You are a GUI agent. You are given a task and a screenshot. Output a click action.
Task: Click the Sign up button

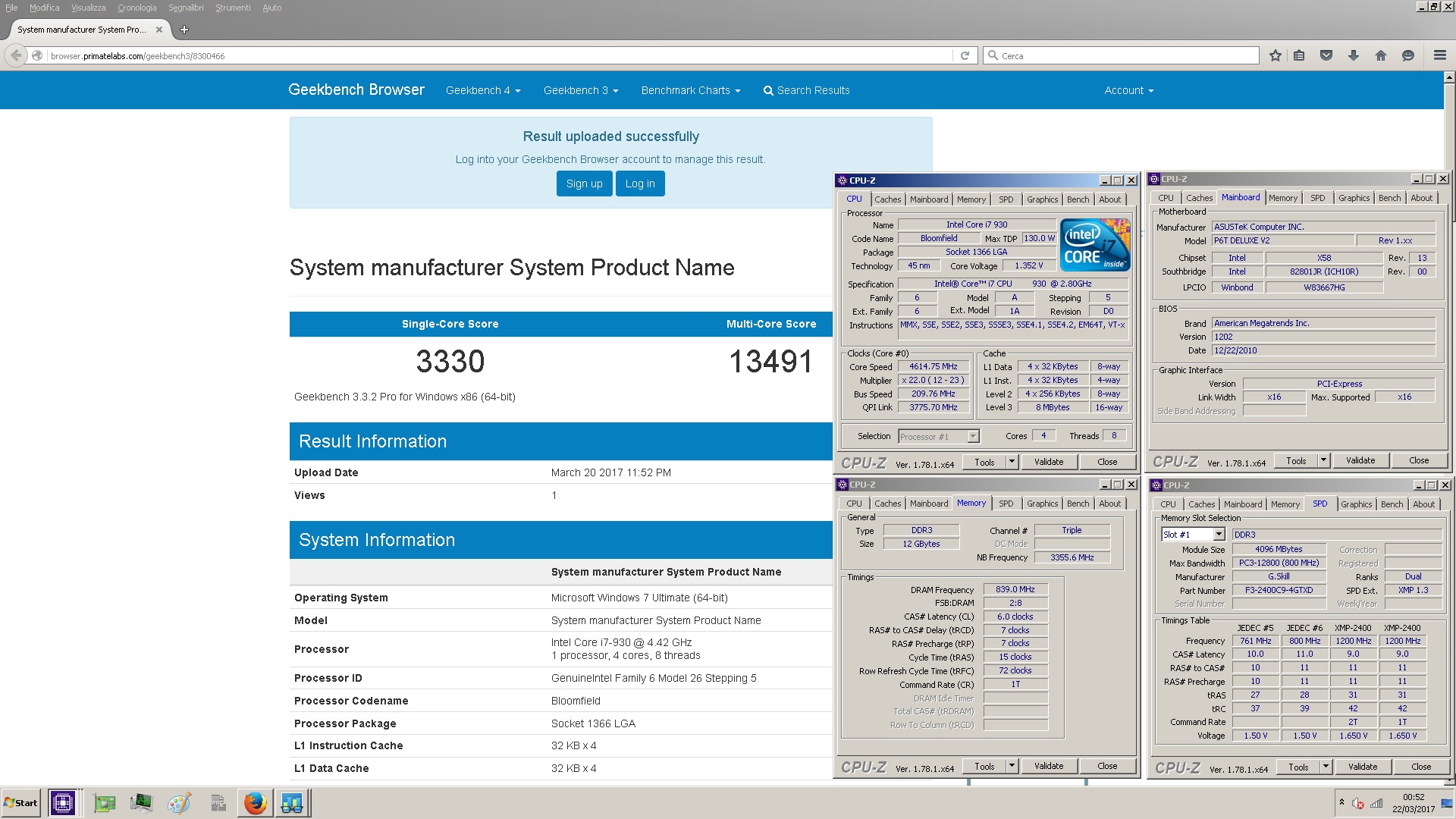point(584,184)
